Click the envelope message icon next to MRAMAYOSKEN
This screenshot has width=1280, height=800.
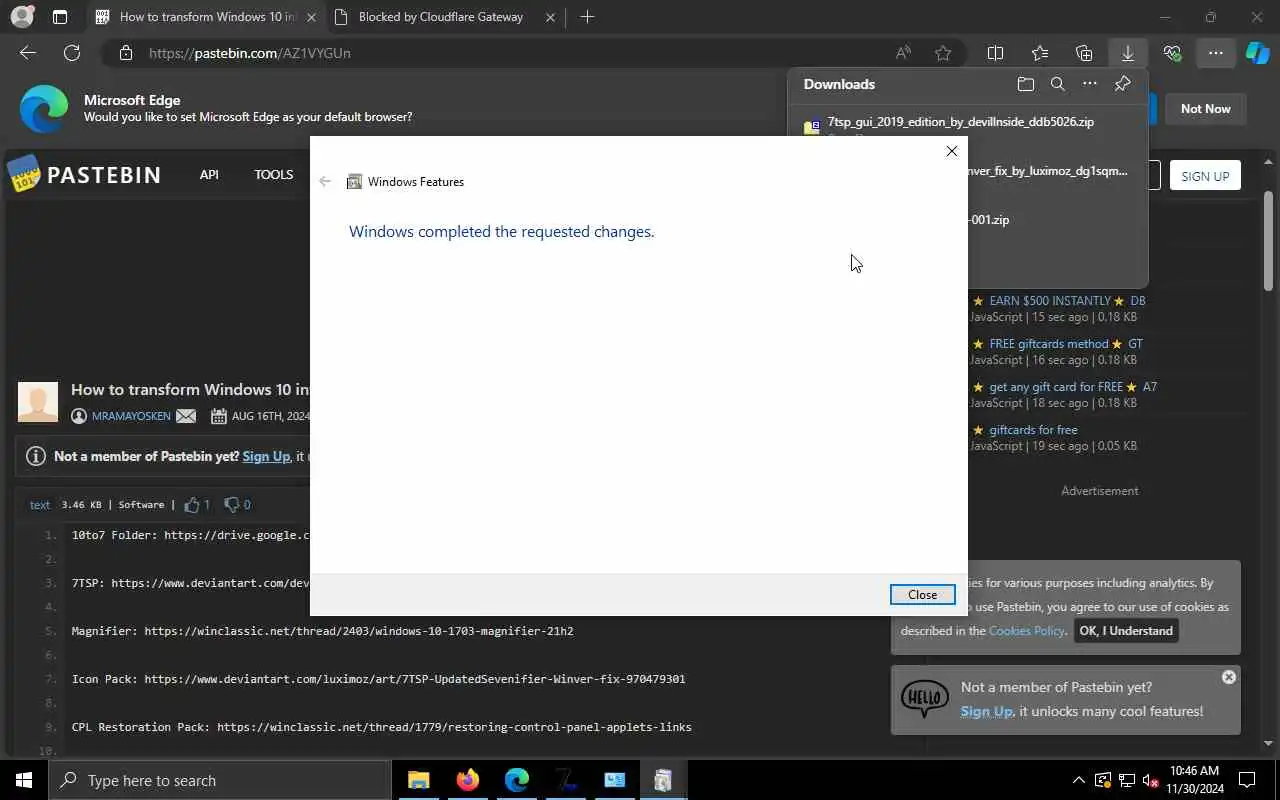[x=186, y=416]
